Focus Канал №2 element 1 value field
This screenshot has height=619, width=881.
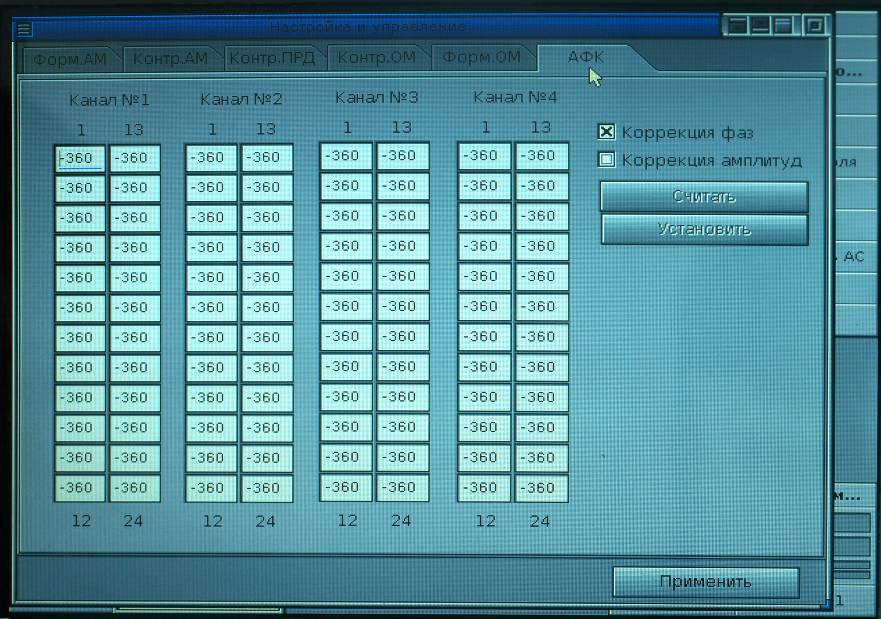tap(211, 157)
